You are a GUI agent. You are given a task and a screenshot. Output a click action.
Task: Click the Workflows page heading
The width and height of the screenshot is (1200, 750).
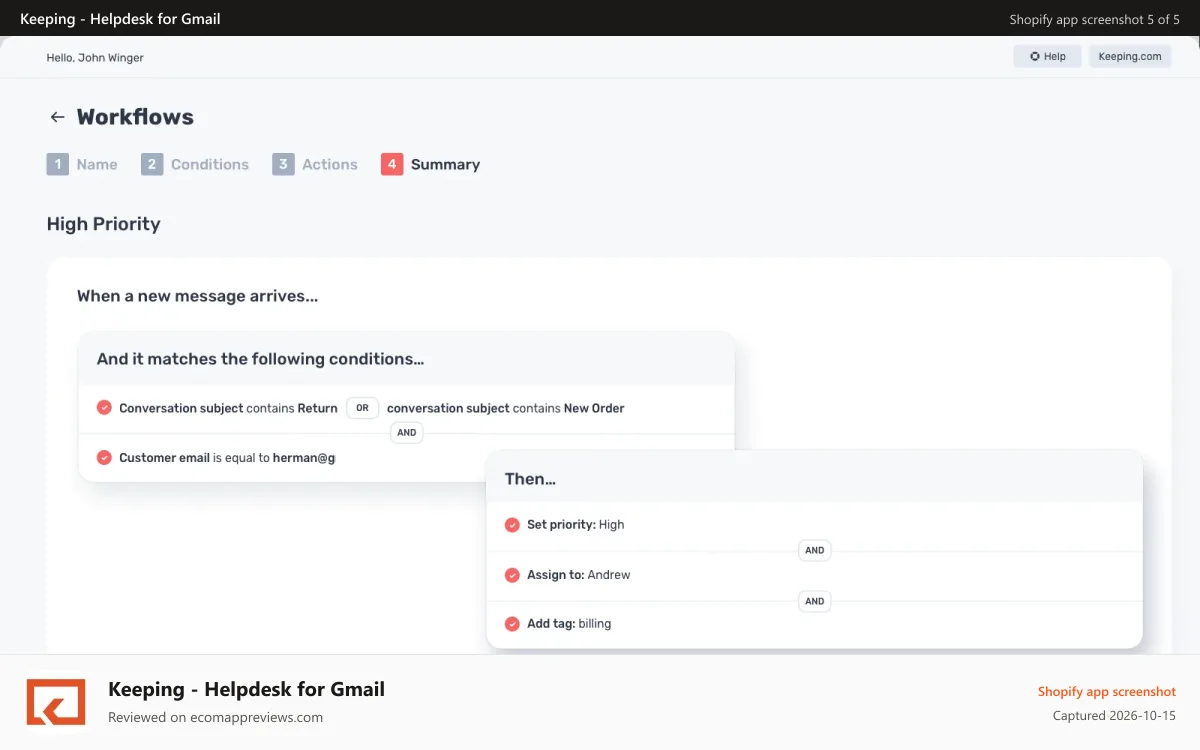(x=135, y=117)
